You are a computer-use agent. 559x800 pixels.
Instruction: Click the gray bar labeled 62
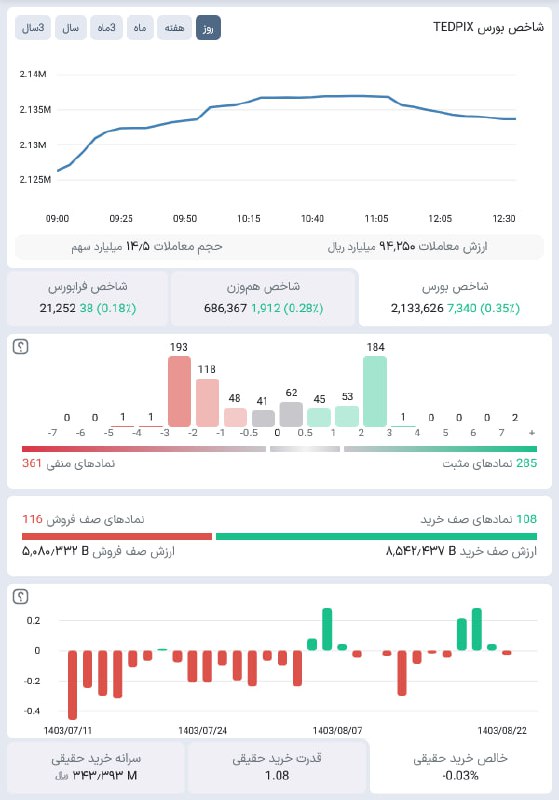(x=291, y=414)
